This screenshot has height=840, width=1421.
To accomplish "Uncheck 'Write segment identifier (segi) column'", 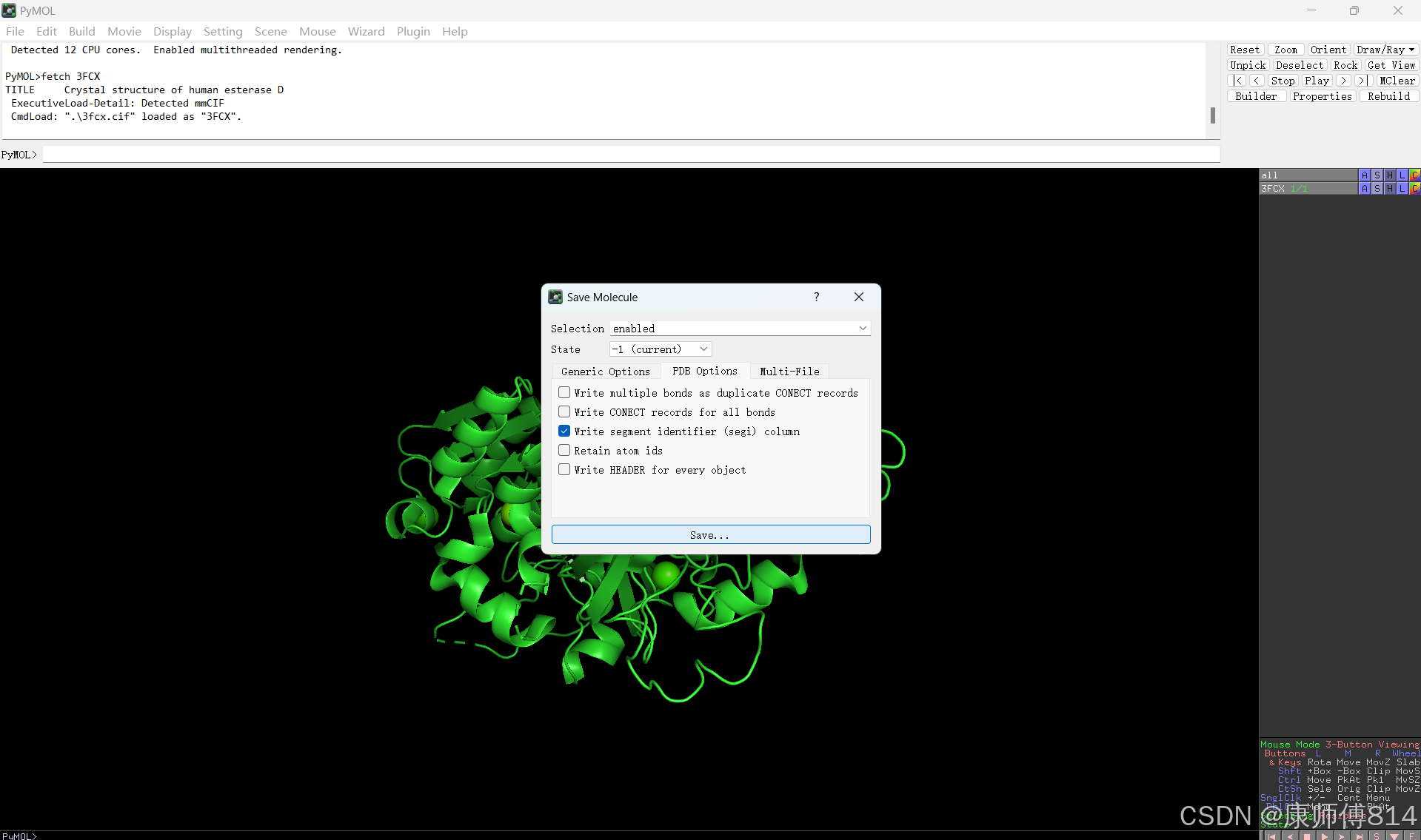I will (x=564, y=431).
